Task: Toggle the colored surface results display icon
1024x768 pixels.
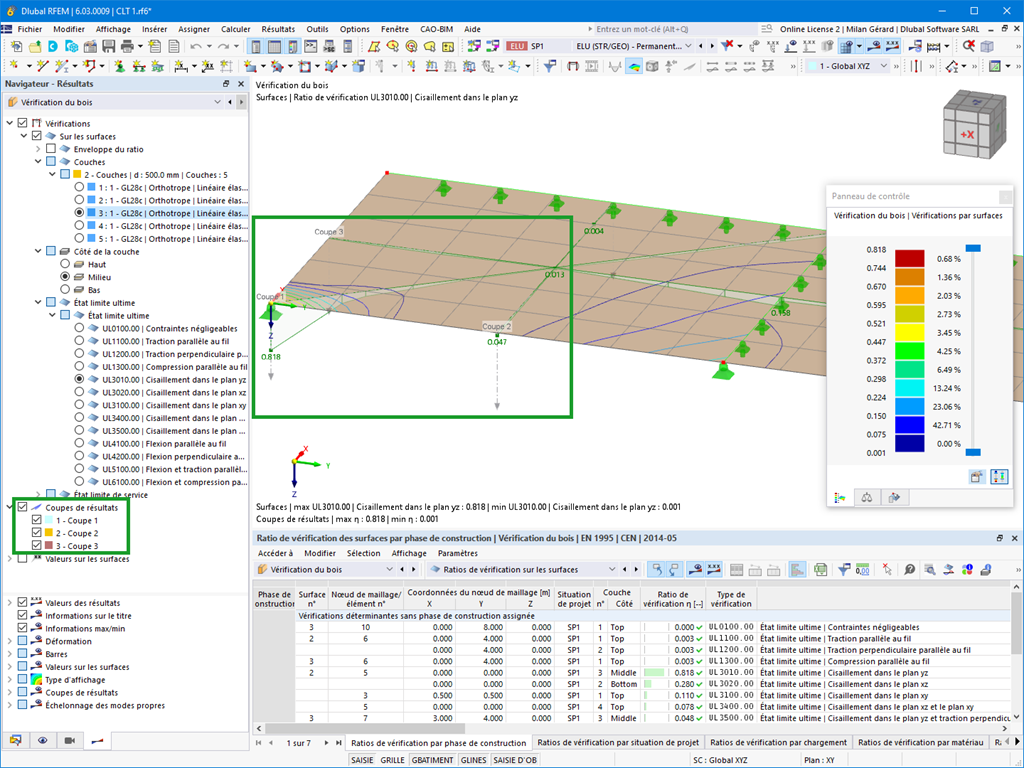Action: [x=633, y=66]
